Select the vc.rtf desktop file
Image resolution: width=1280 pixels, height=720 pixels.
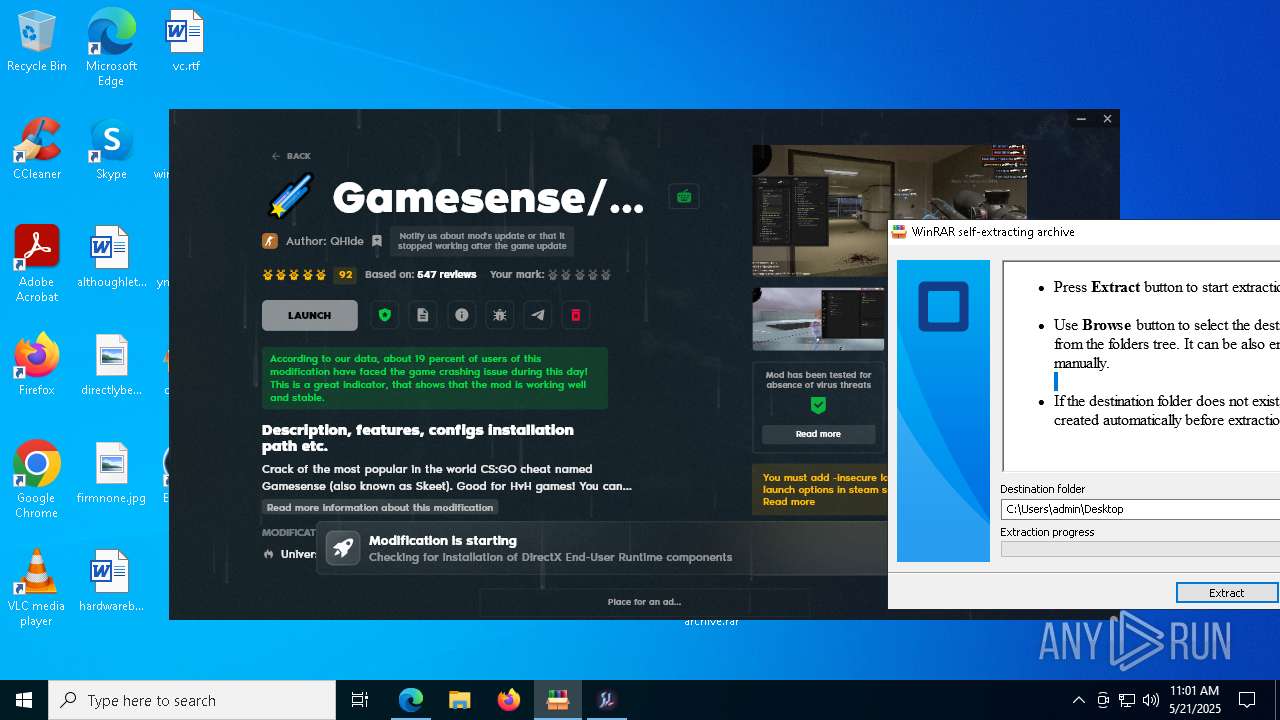point(185,42)
